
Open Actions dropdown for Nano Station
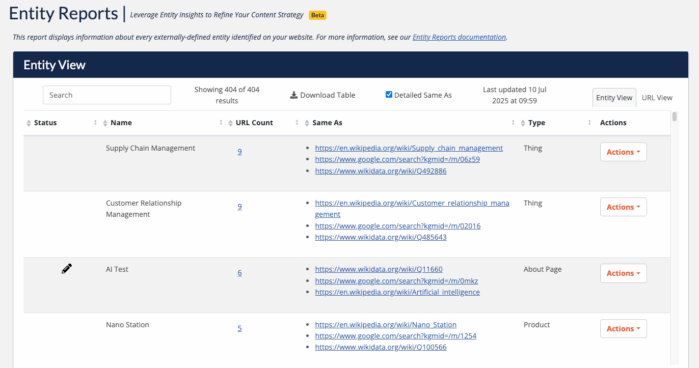[x=623, y=328]
